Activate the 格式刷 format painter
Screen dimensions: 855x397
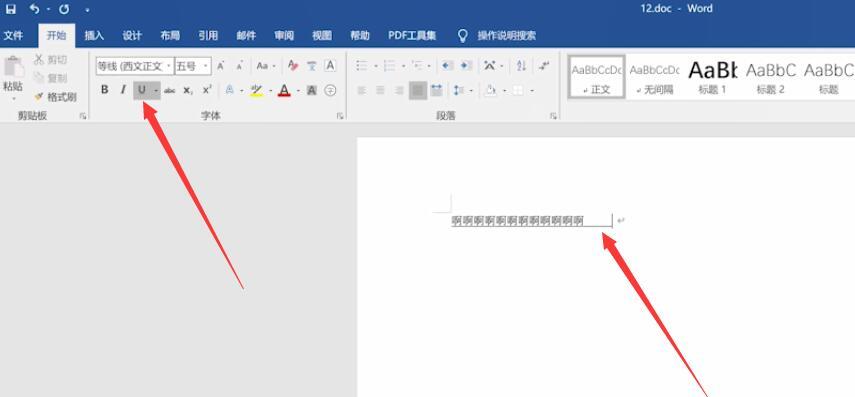click(55, 97)
